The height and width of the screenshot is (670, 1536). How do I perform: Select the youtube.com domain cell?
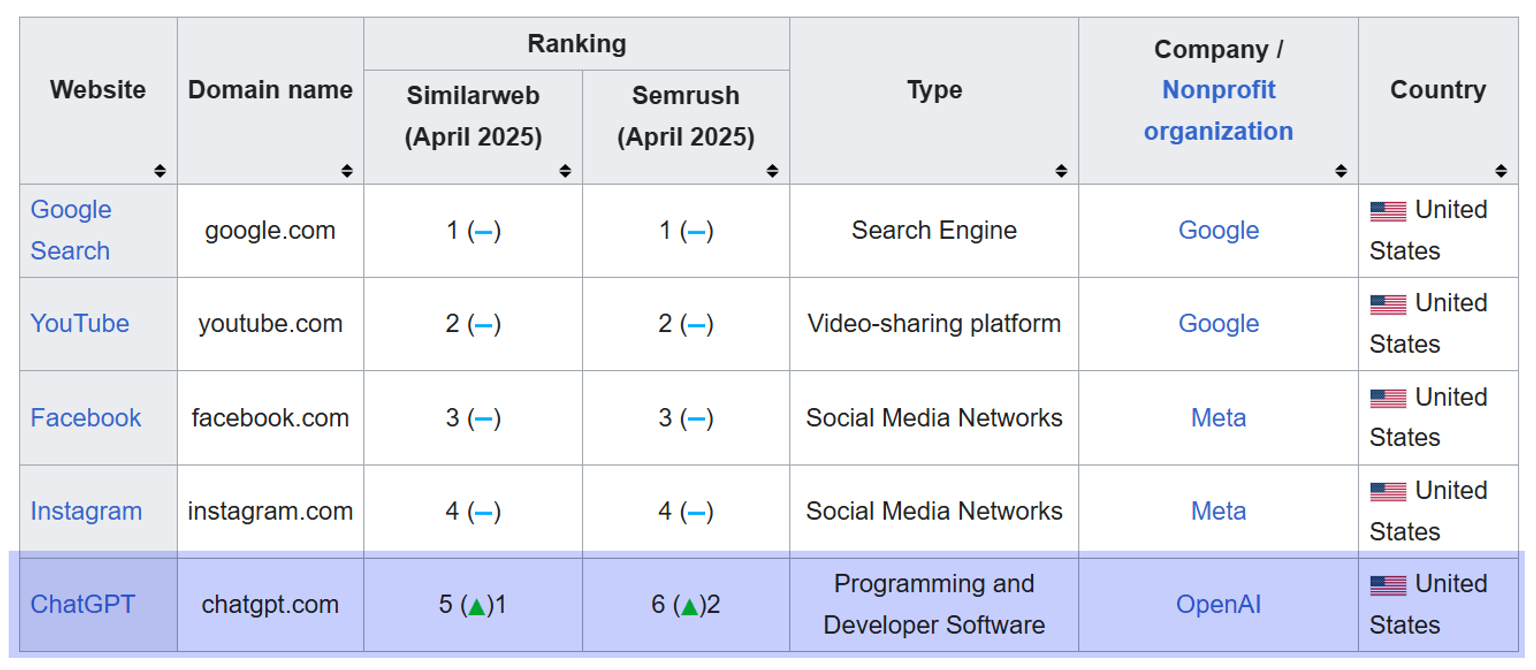pos(270,324)
